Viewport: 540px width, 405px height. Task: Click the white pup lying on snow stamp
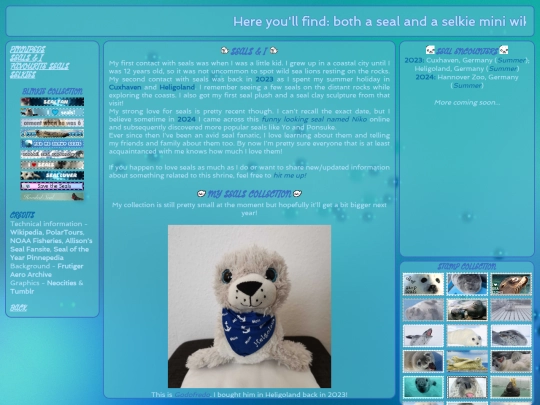[467, 335]
